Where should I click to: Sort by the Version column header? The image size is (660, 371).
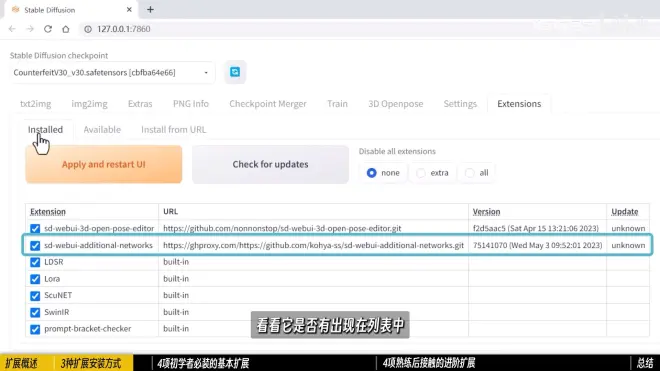coord(486,211)
